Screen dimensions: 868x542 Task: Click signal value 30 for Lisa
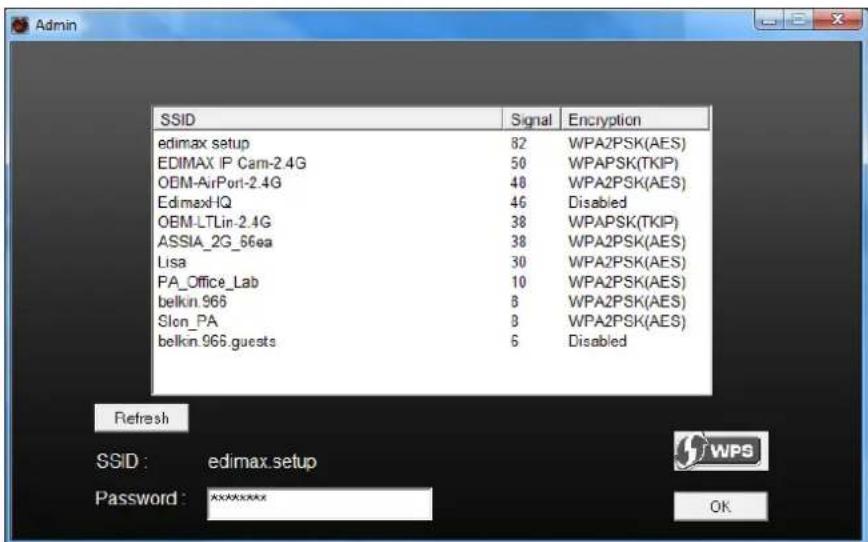[518, 262]
